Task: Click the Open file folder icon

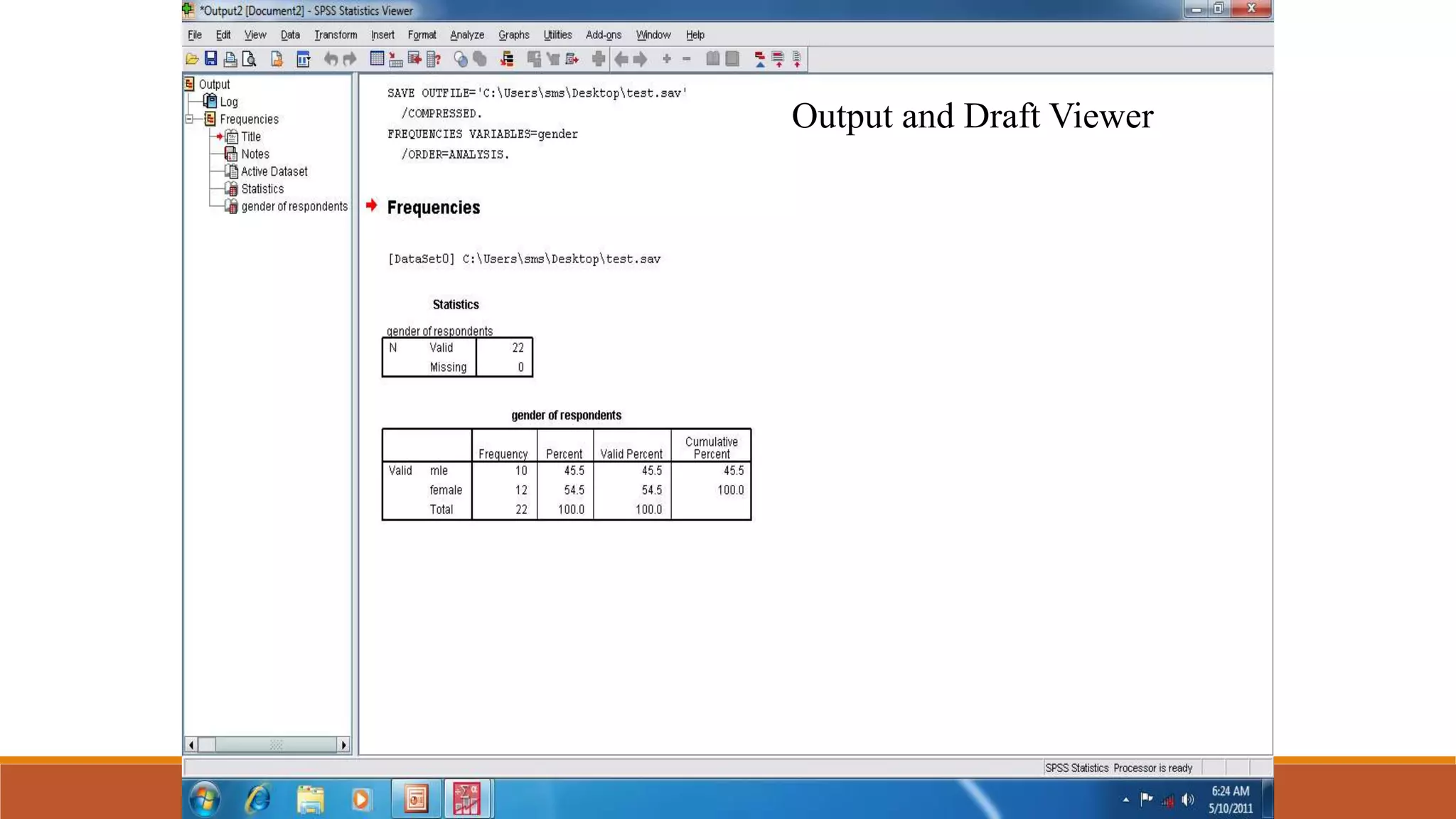Action: (x=192, y=60)
